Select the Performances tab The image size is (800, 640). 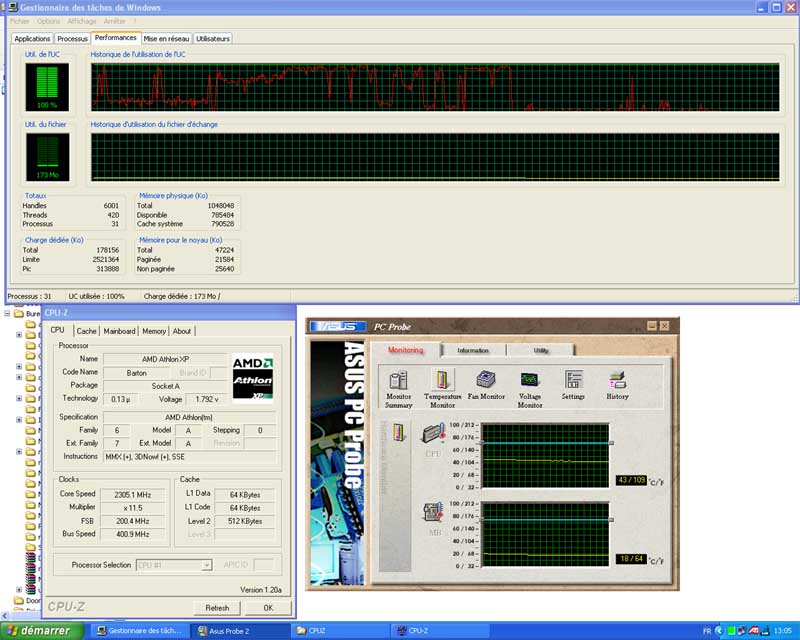tap(116, 38)
